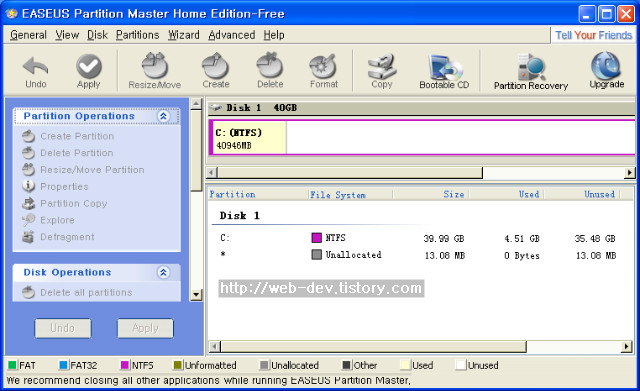The image size is (640, 391).
Task: Click the 39.99 GB size value
Action: click(x=444, y=238)
